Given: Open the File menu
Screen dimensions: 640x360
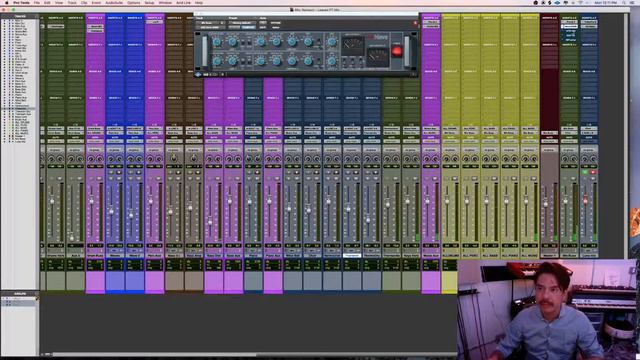Looking at the screenshot, I should [37, 3].
